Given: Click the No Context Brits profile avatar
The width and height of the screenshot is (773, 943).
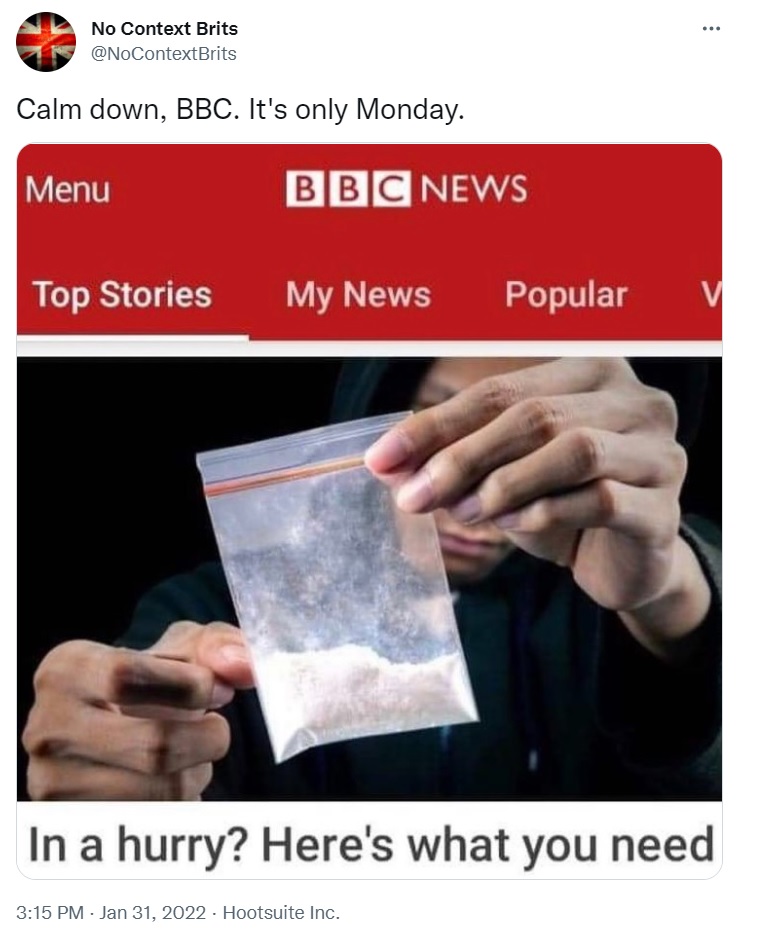Looking at the screenshot, I should pos(46,41).
